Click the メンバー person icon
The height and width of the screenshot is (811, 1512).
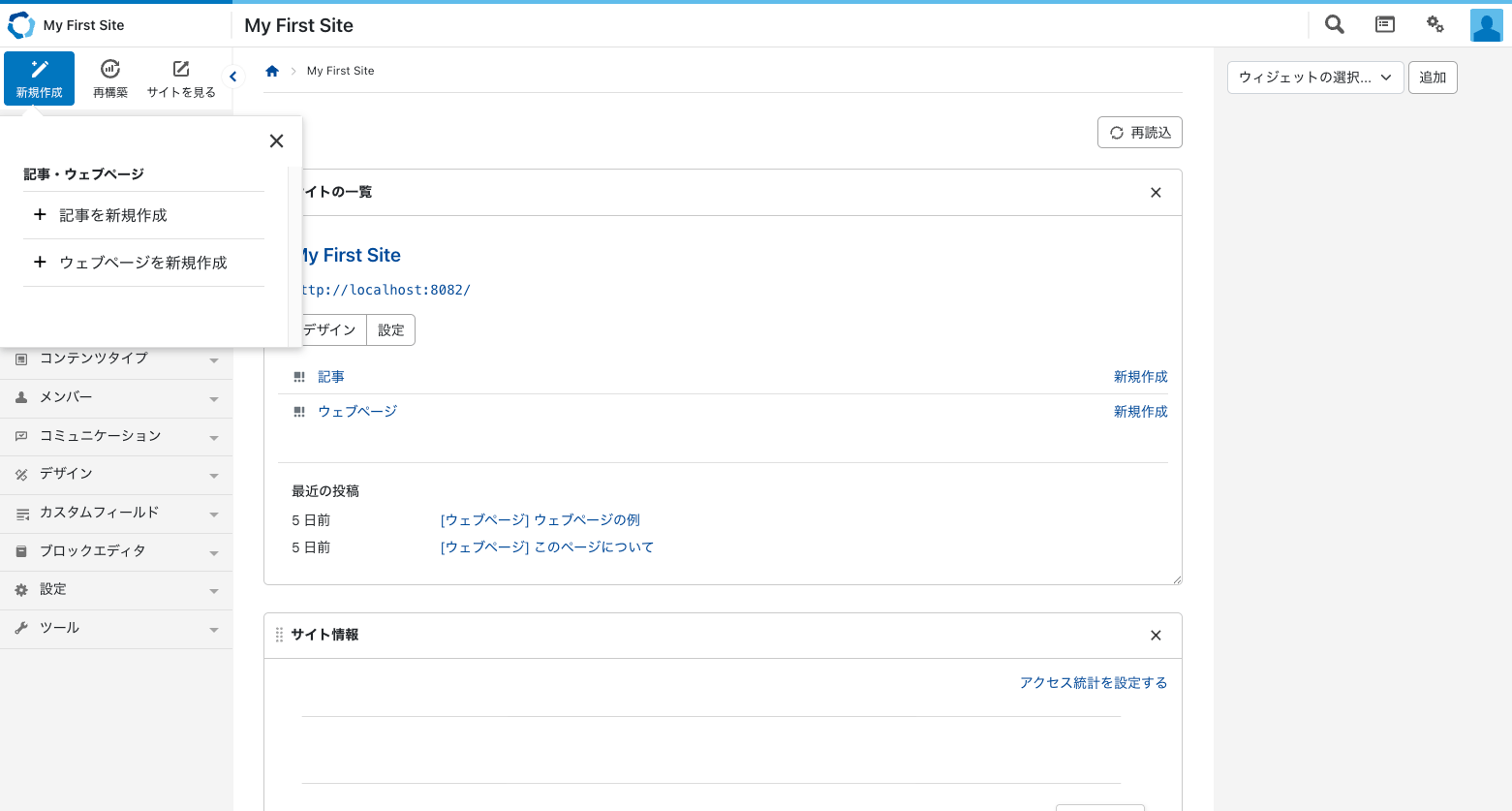pos(21,397)
